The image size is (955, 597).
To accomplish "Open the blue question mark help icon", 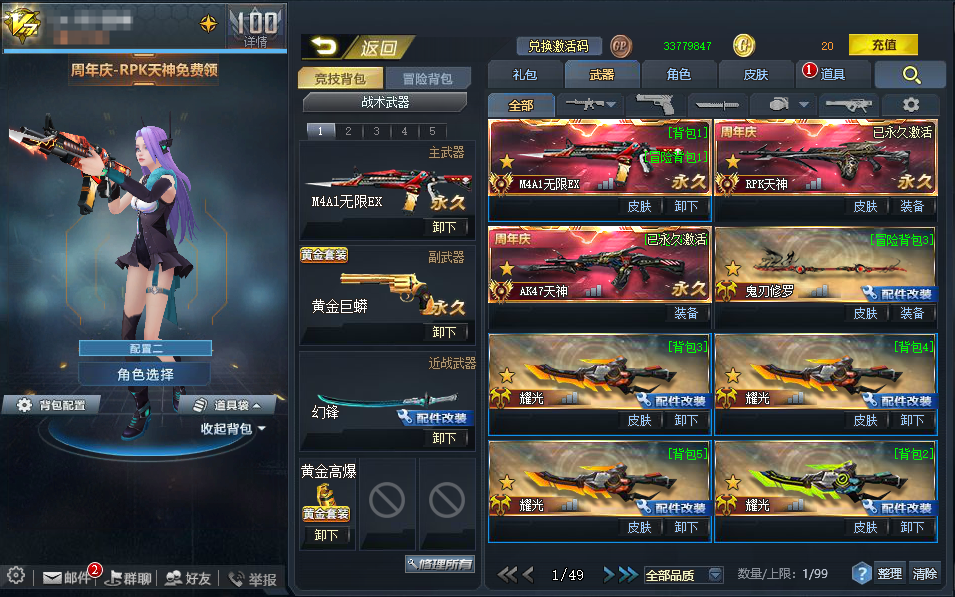I will [861, 573].
